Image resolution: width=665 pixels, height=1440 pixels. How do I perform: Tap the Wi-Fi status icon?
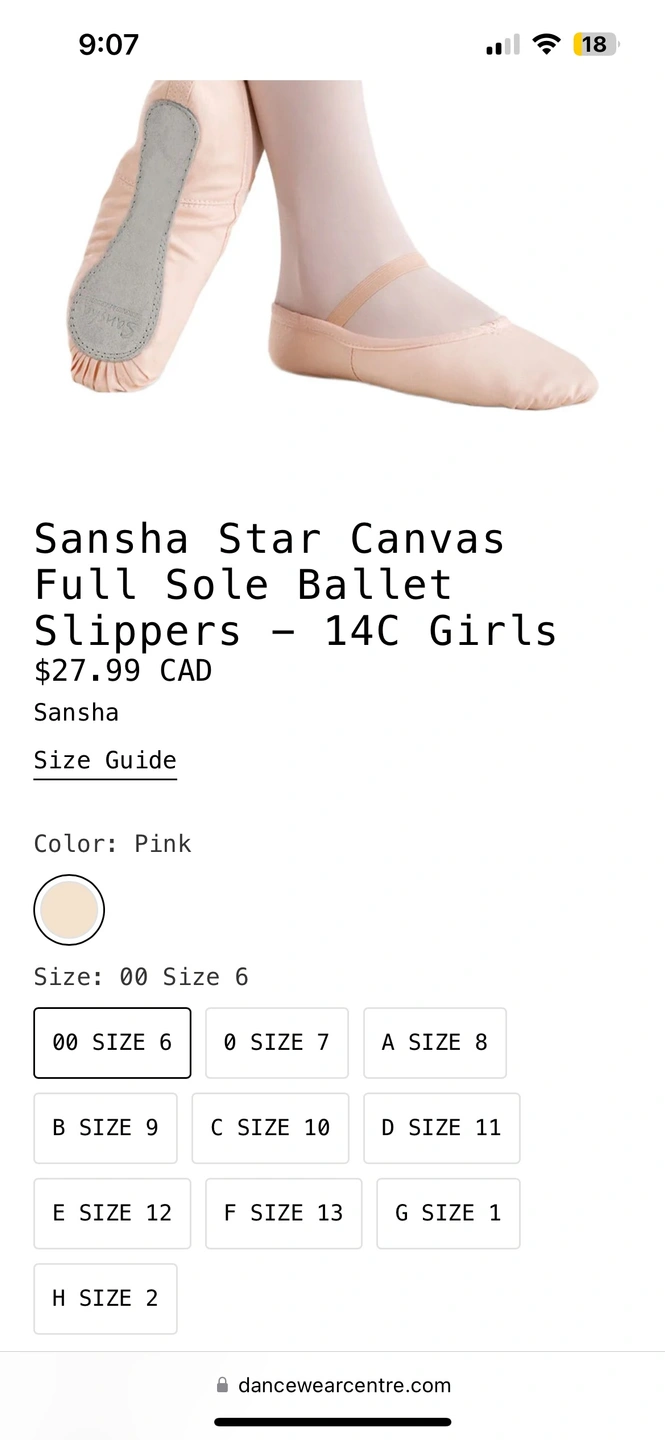tap(546, 45)
